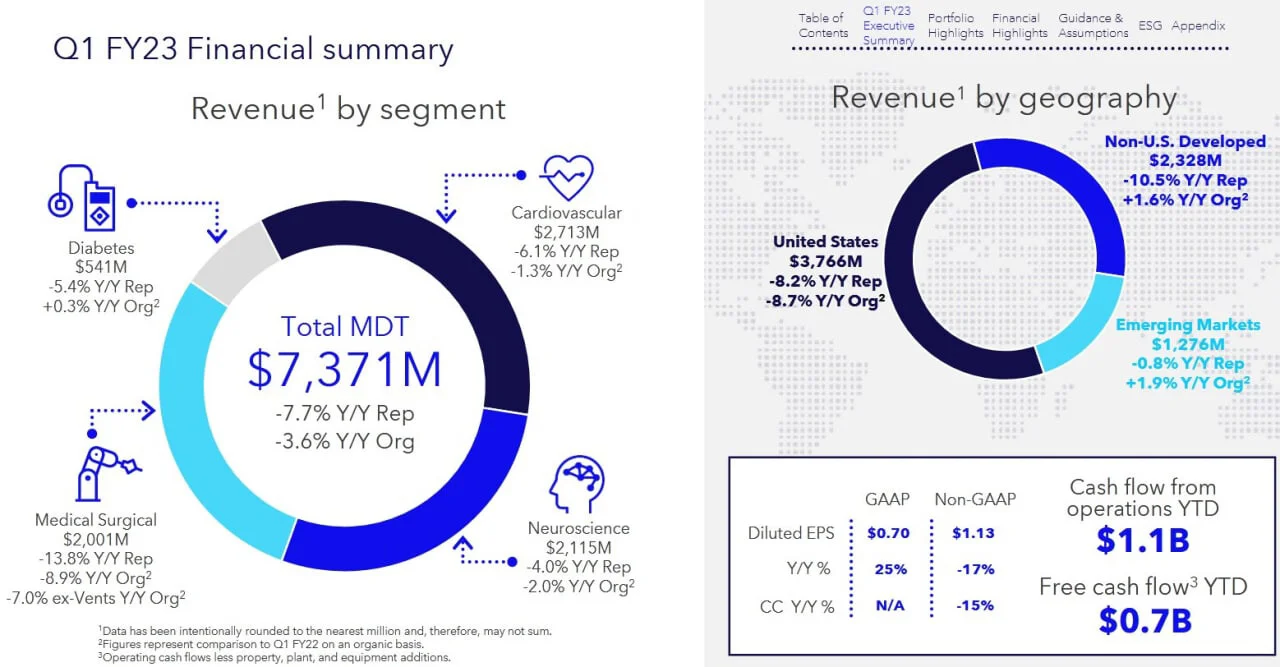Click the 'Total MDT' label
Viewport: 1280px width, 667px height.
click(344, 326)
